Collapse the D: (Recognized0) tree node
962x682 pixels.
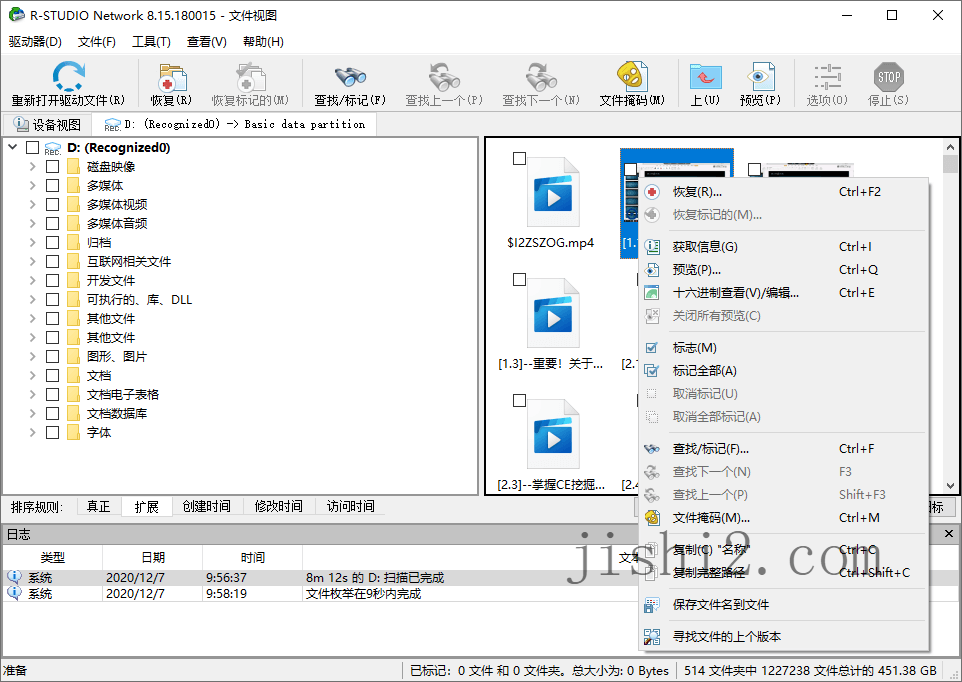[13, 147]
